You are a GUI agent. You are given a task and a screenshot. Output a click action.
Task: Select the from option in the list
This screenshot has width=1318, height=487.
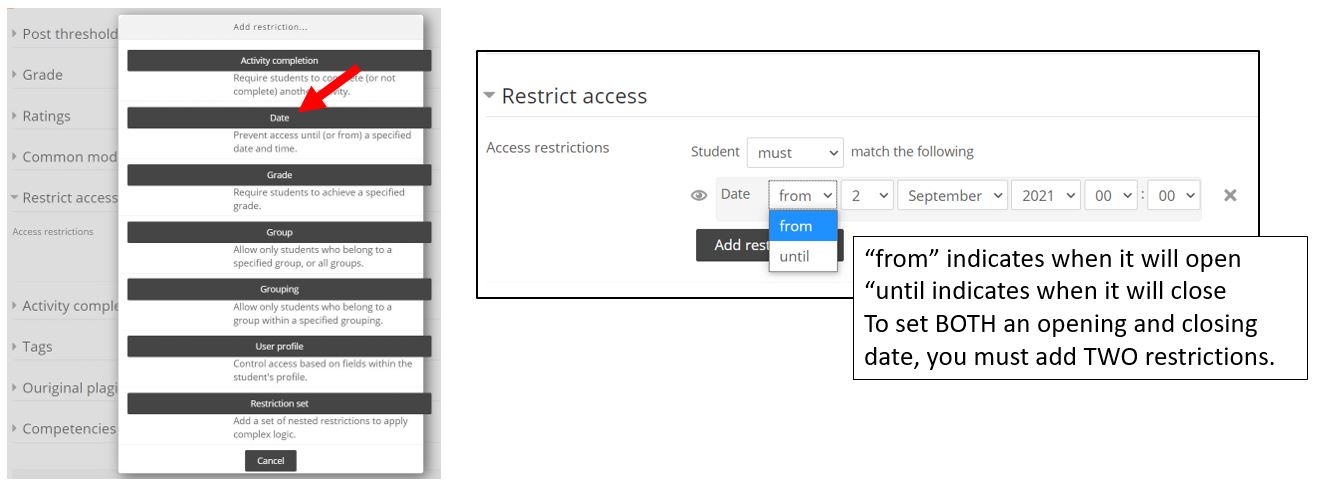tap(803, 226)
